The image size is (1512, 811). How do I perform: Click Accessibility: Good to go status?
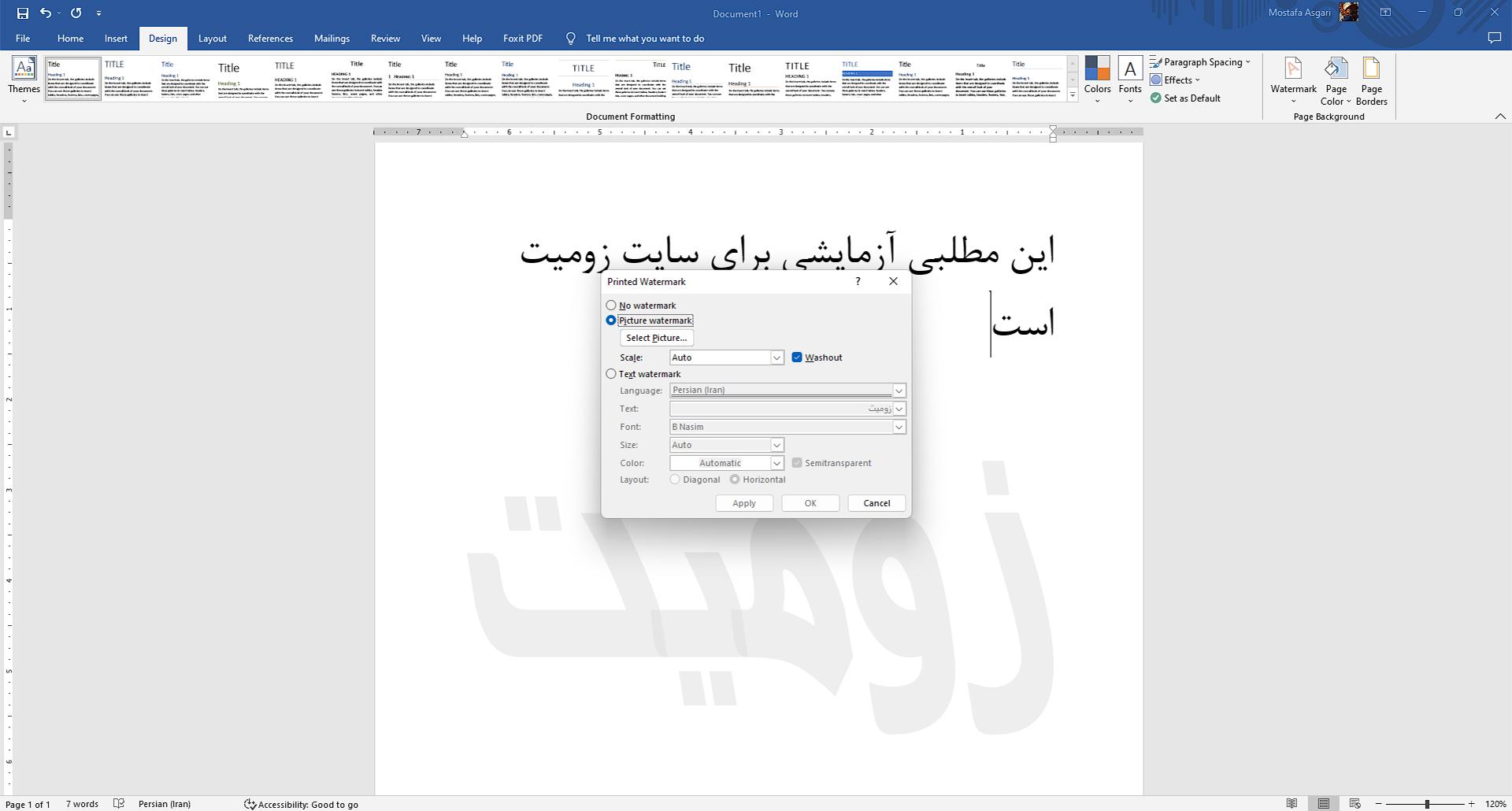[x=301, y=804]
